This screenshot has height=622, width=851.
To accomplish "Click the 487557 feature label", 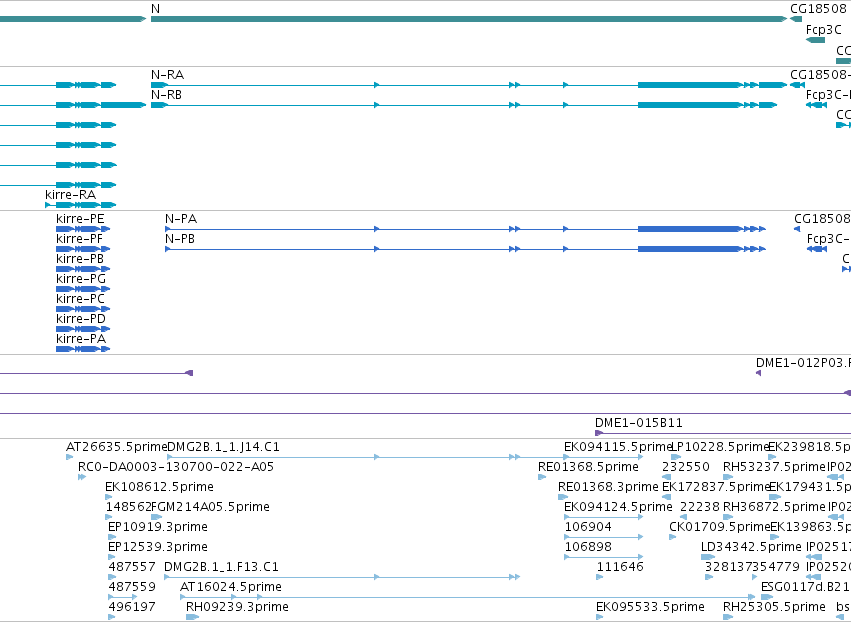I will point(132,567).
